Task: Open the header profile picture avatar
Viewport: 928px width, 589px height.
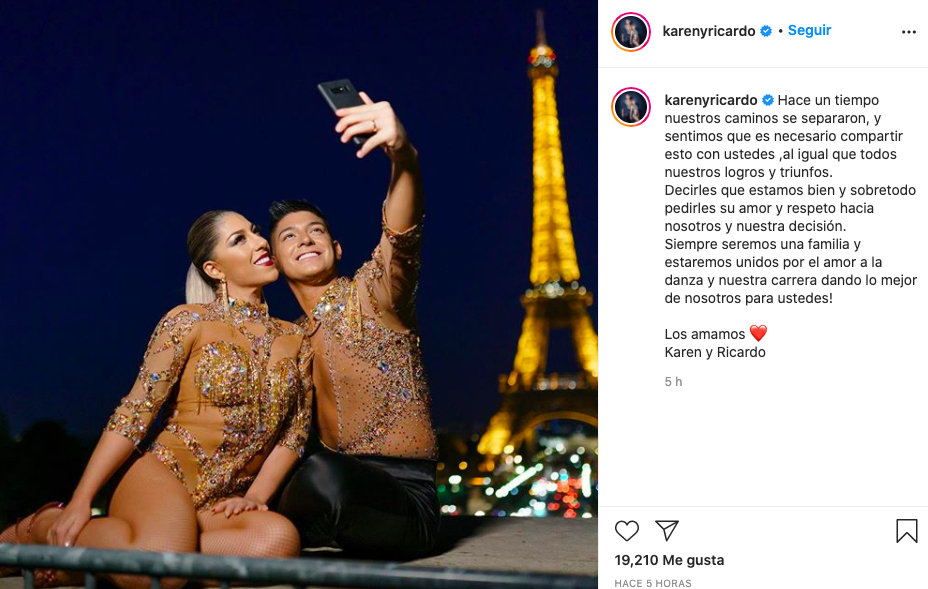Action: click(631, 31)
